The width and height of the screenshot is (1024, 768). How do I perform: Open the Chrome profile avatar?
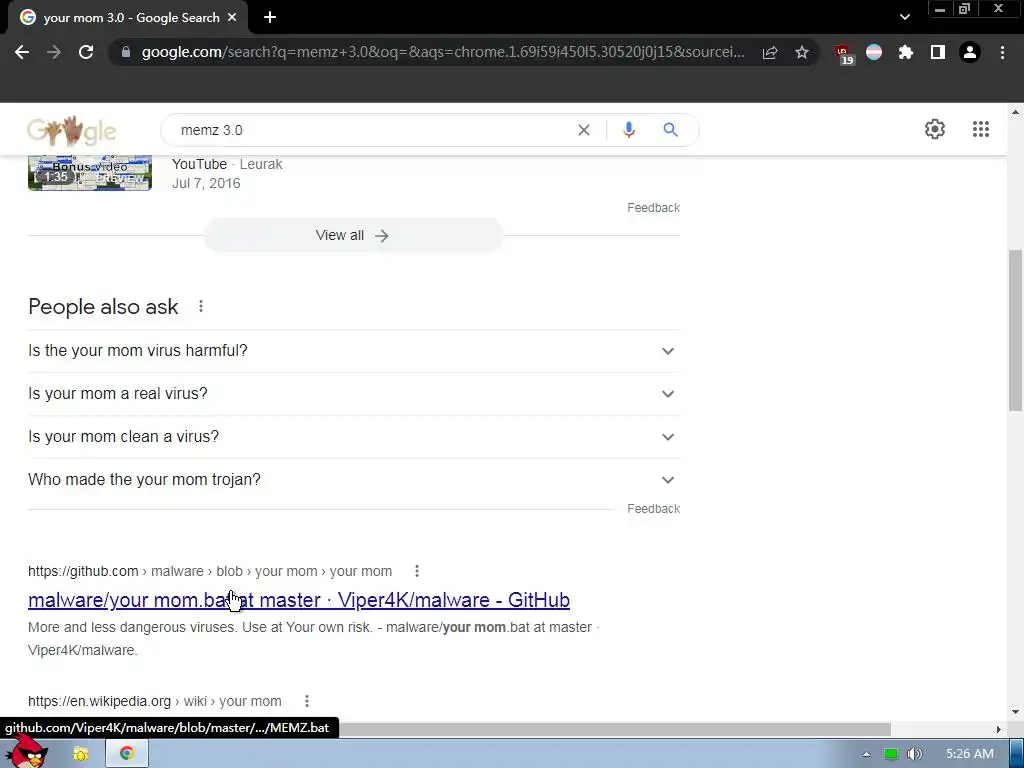(x=970, y=52)
